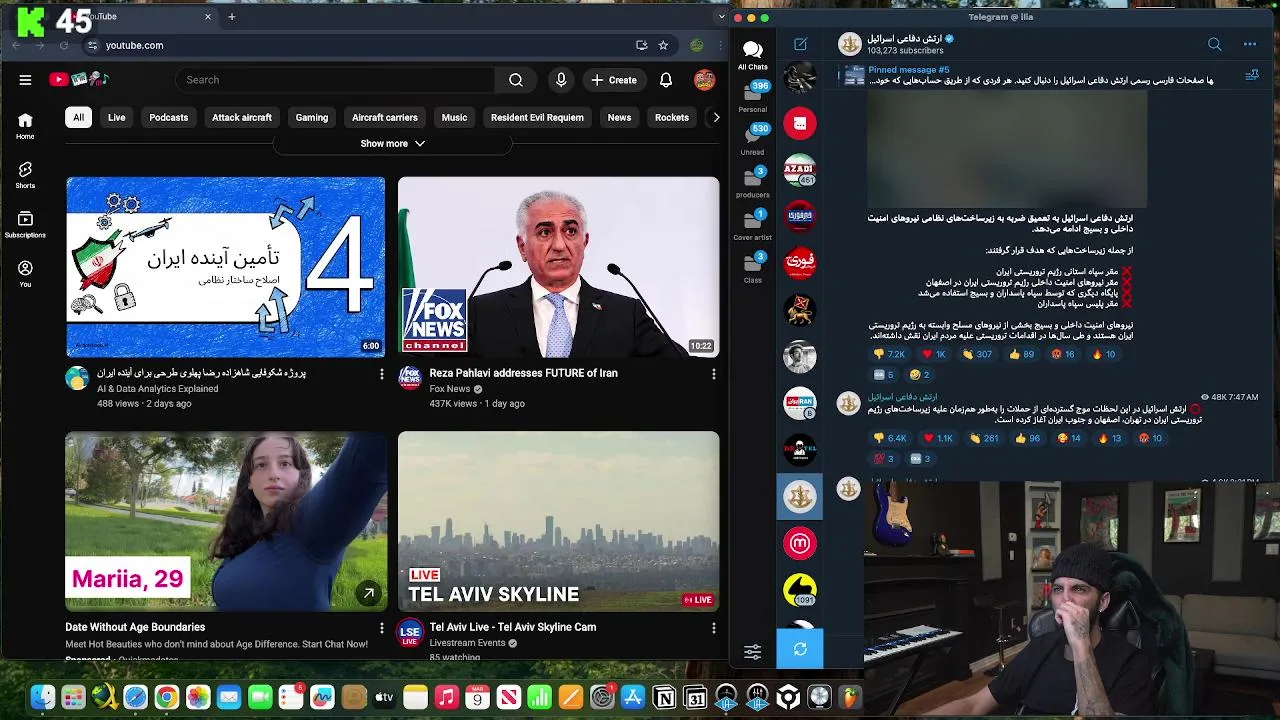Open the Mariia, 29 ad thumbnail
The width and height of the screenshot is (1280, 720).
tap(226, 521)
